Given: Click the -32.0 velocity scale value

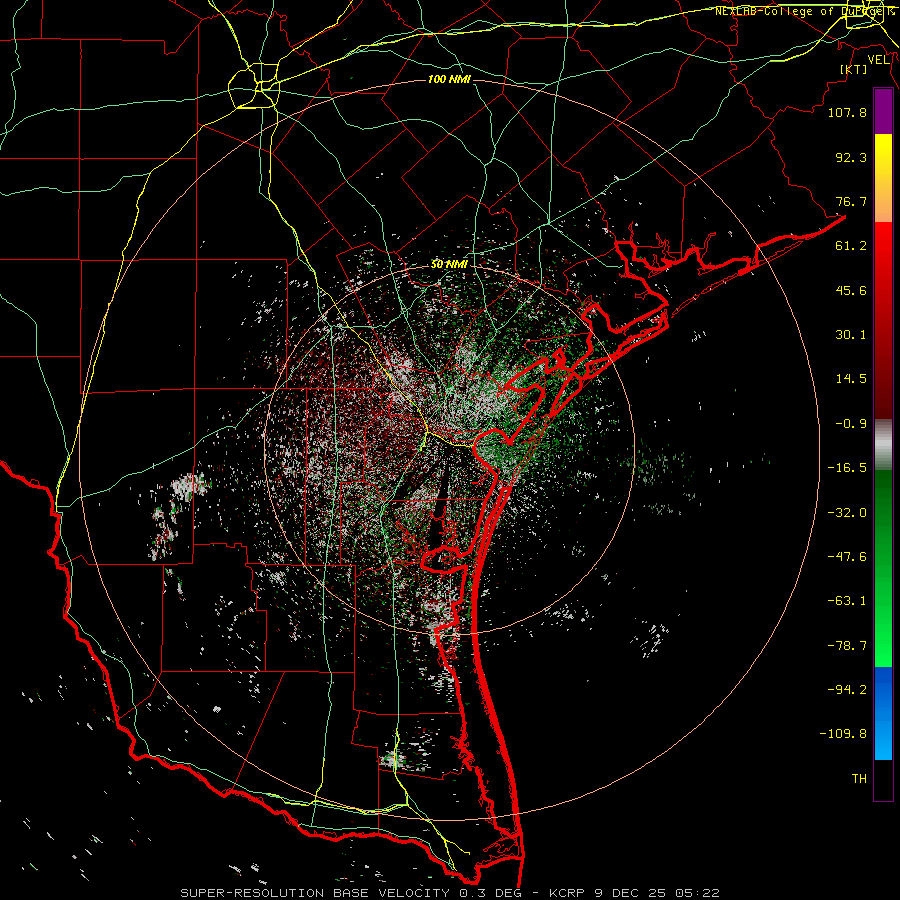Looking at the screenshot, I should 847,513.
